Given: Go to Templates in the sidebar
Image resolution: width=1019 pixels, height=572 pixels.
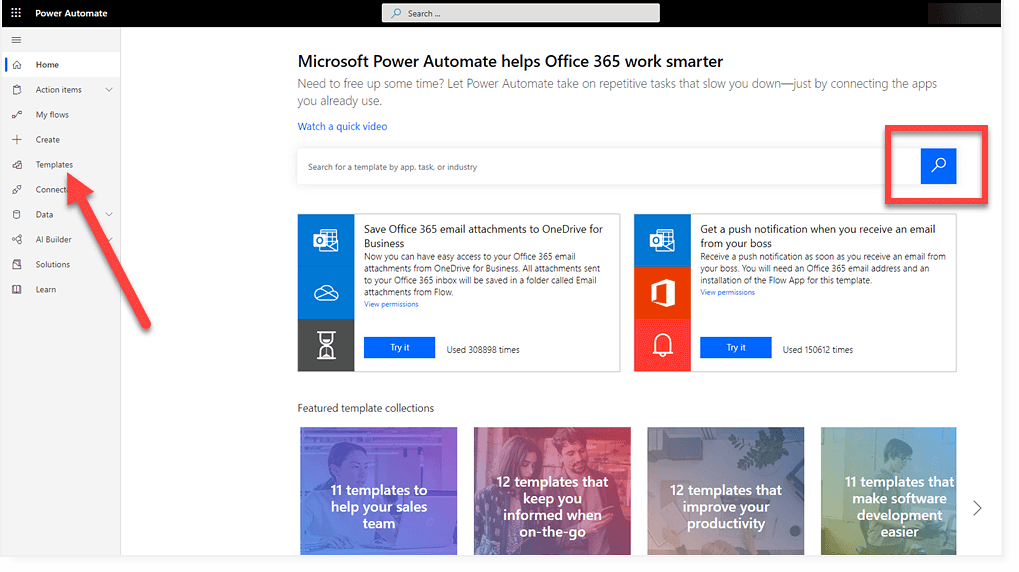Looking at the screenshot, I should click(x=54, y=164).
